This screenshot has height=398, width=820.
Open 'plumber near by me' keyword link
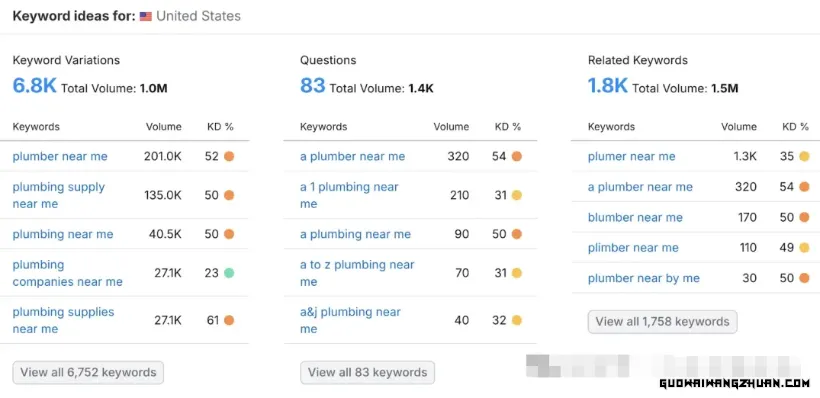pyautogui.click(x=644, y=278)
